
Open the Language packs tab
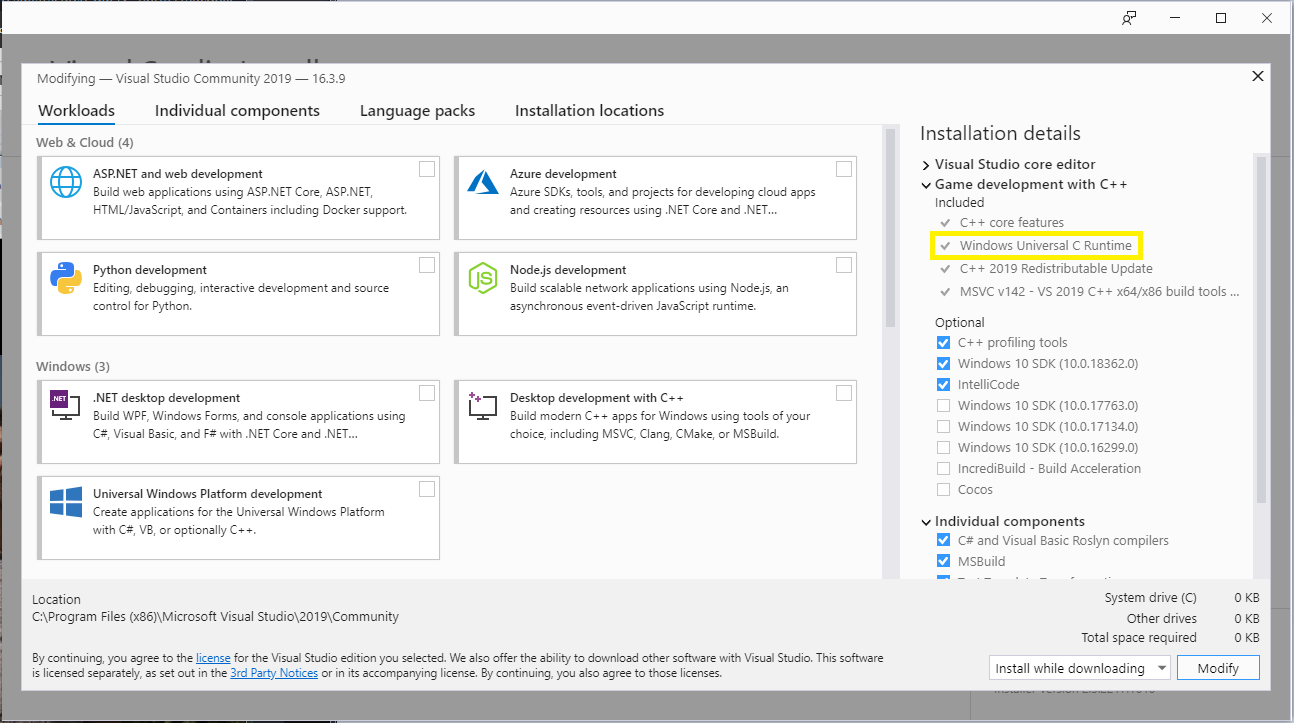click(x=417, y=111)
